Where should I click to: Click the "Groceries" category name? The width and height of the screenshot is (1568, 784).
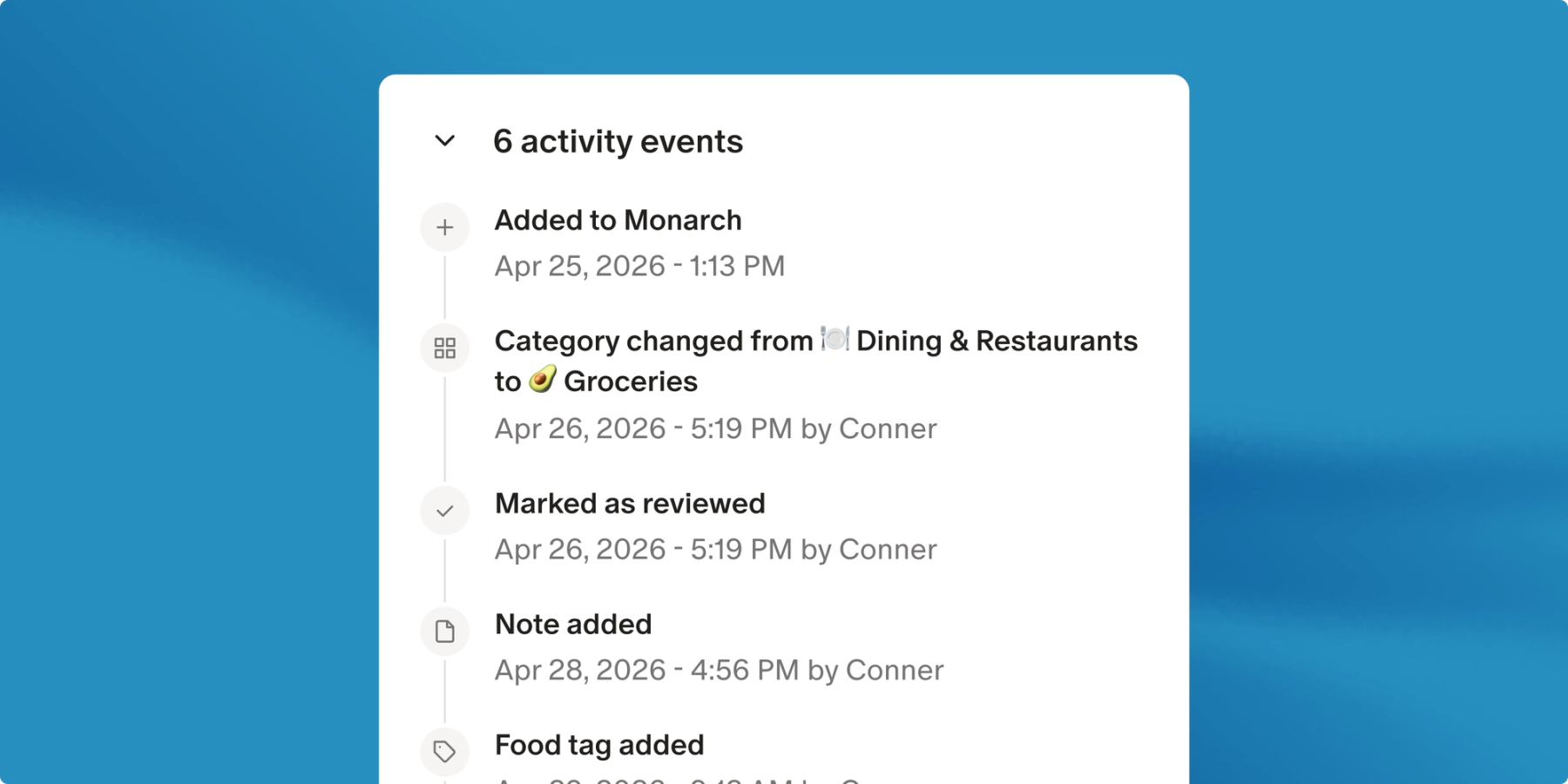pos(631,382)
